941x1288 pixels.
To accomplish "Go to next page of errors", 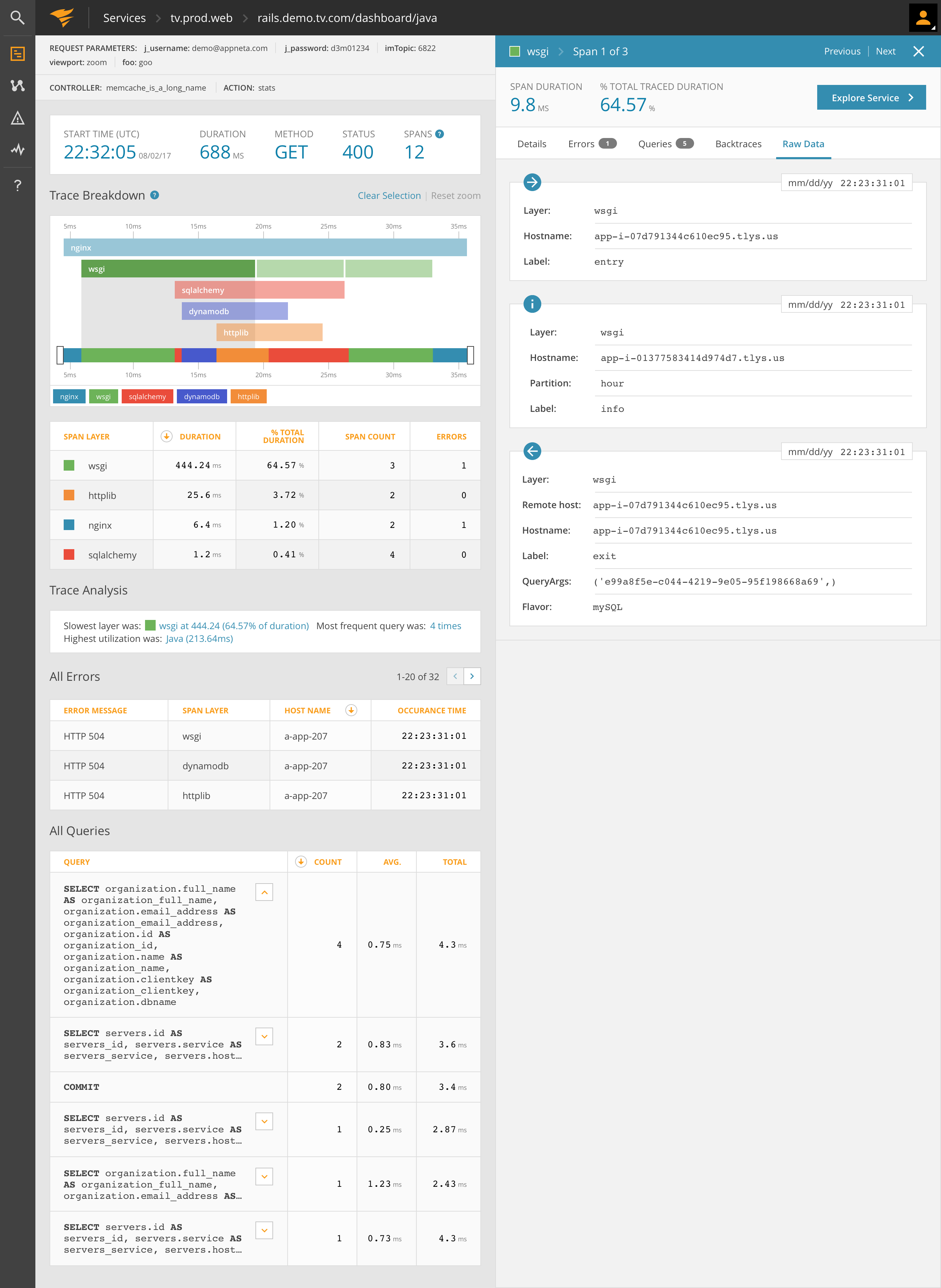I will tap(472, 676).
